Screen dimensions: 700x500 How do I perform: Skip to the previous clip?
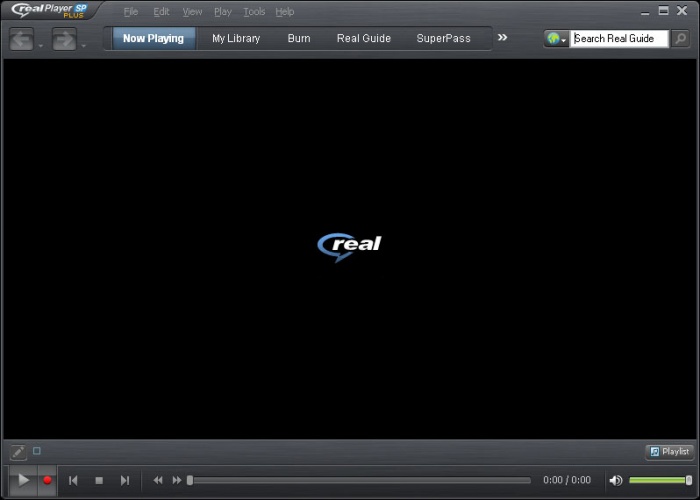pos(74,480)
